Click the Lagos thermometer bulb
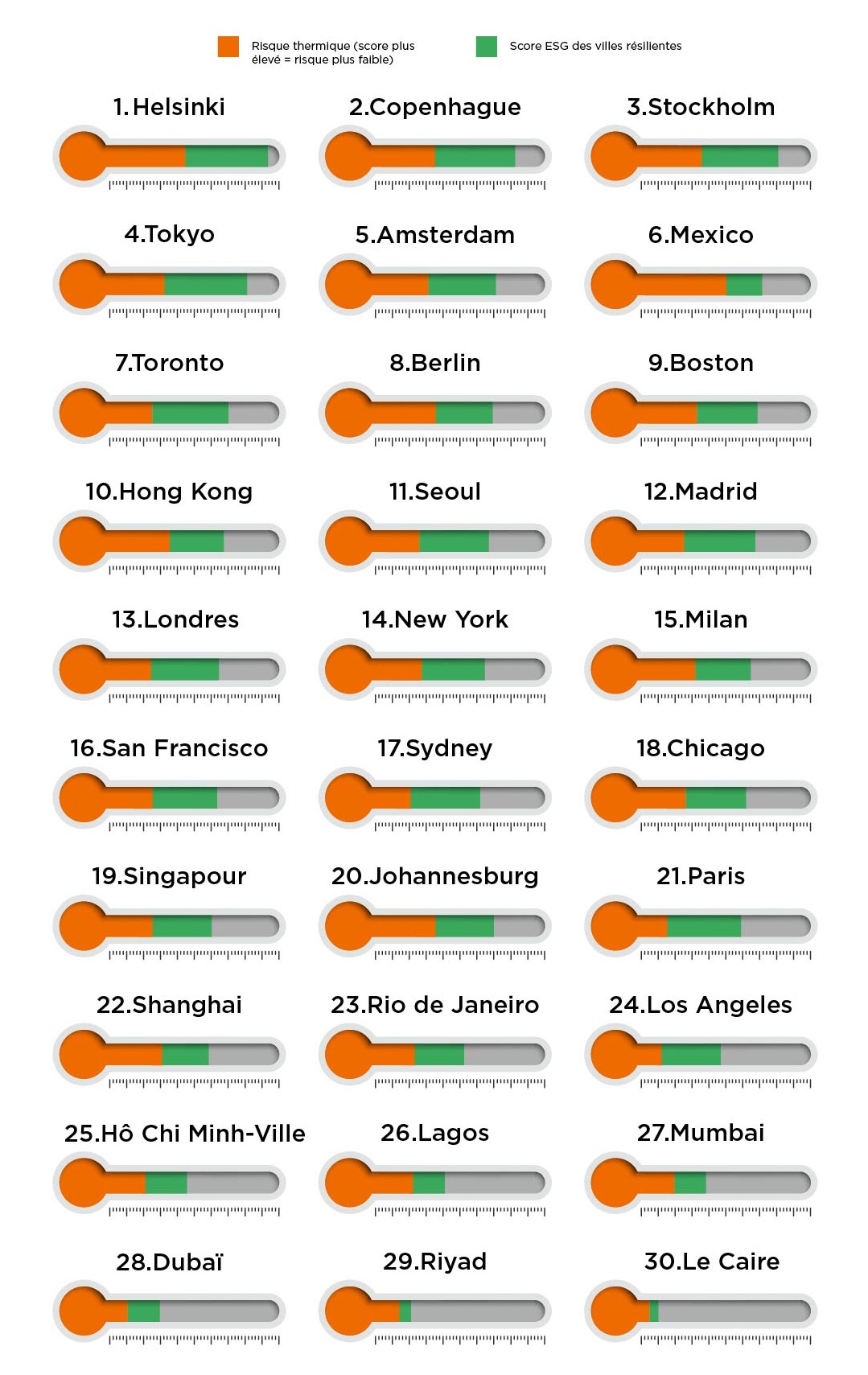 (x=349, y=1183)
